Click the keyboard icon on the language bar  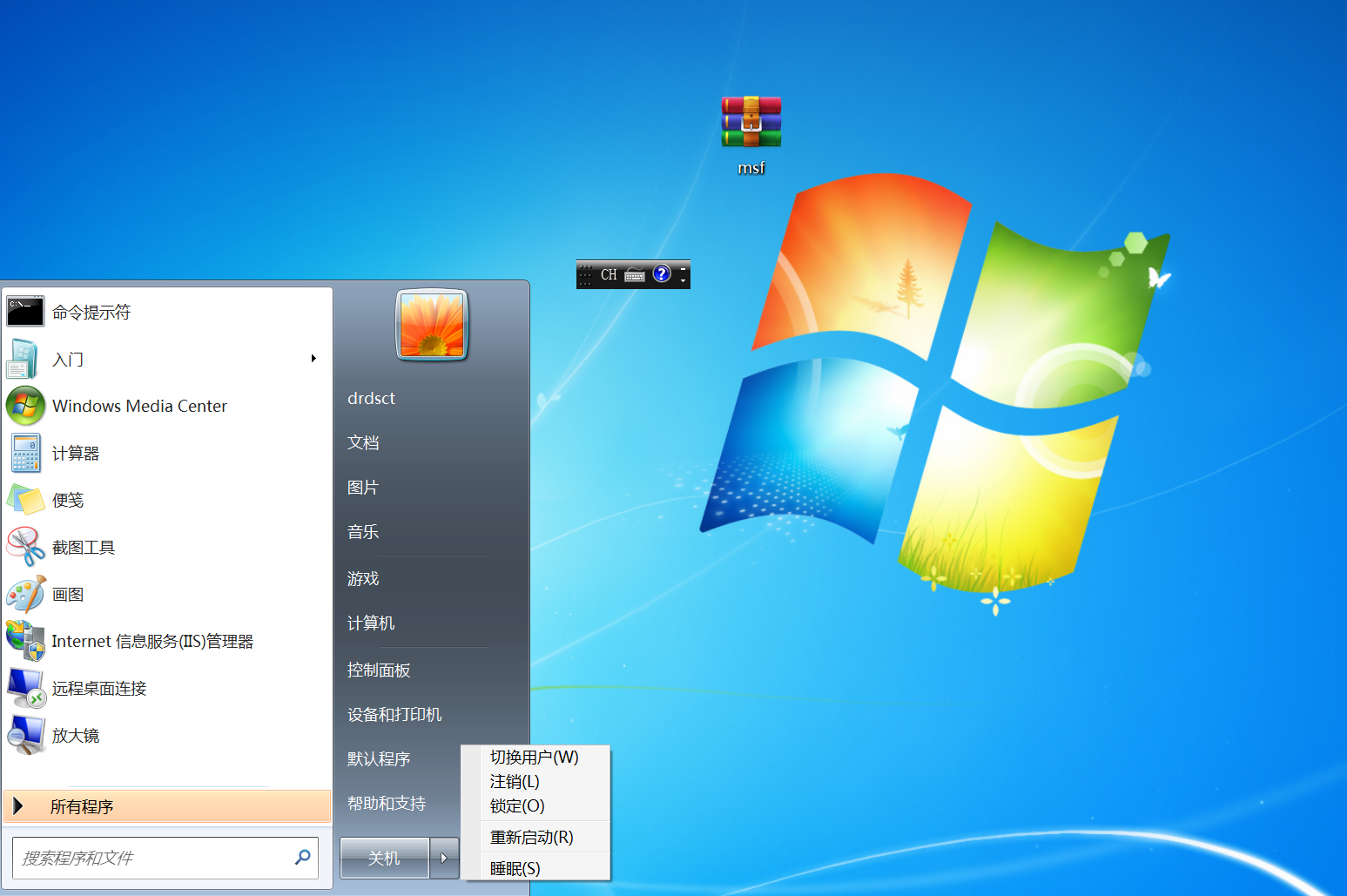(635, 275)
